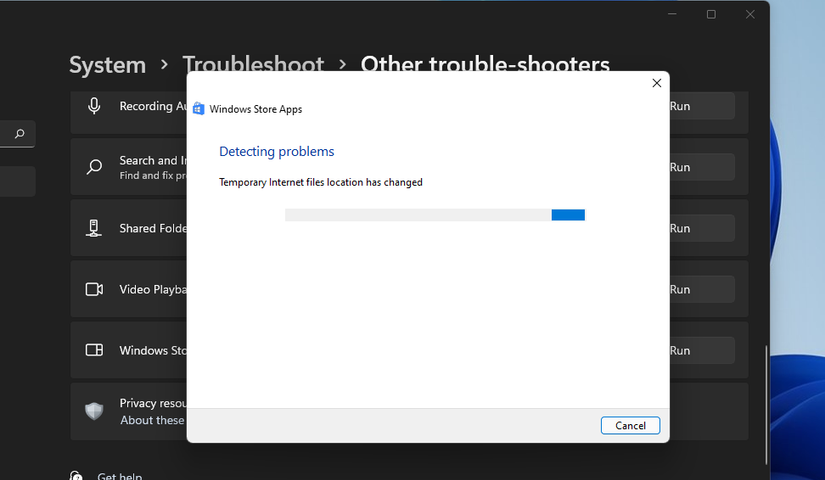Click the Privacy resources shield icon
The image size is (825, 480).
click(94, 411)
